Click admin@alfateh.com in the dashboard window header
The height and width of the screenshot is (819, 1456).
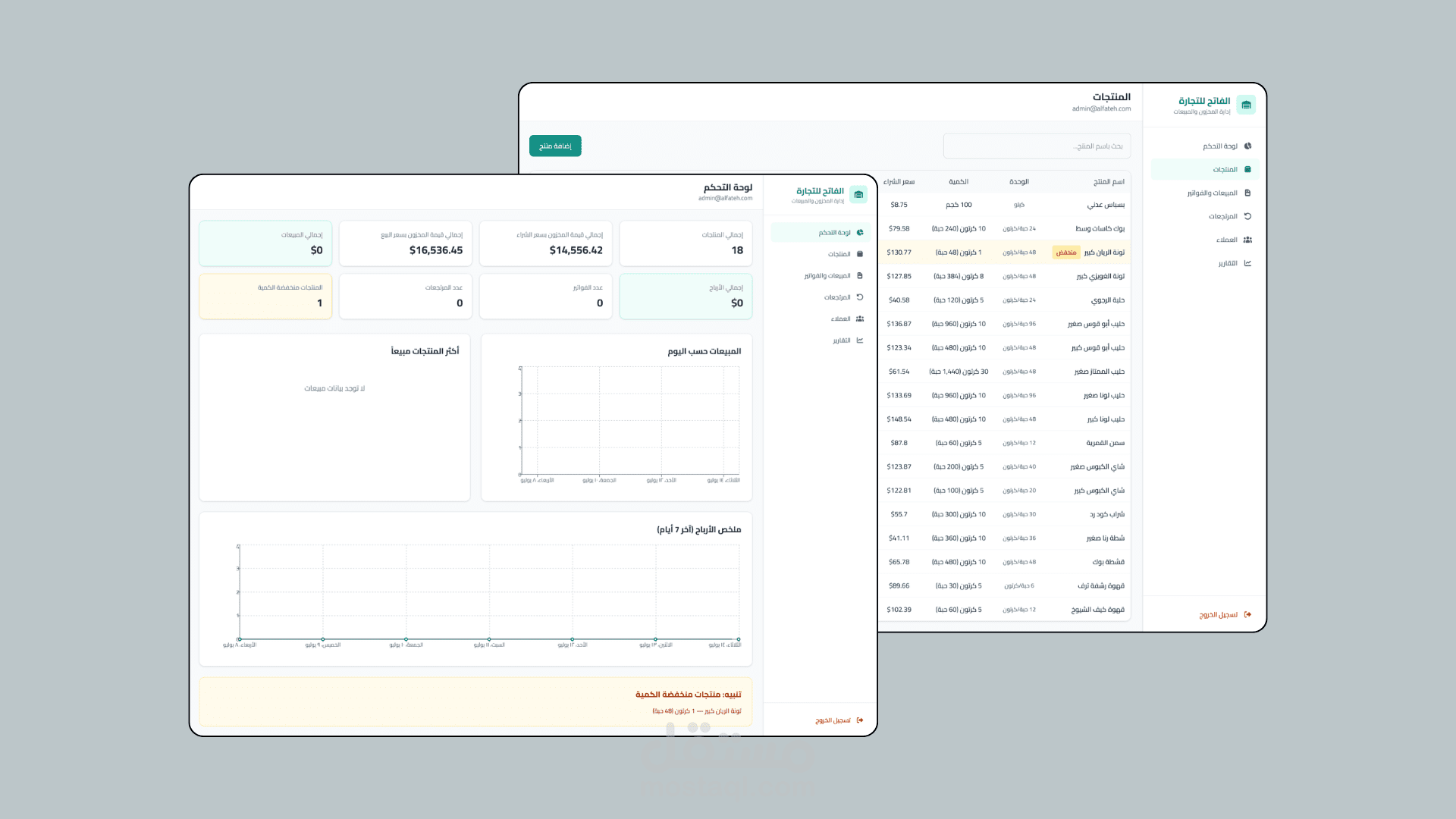click(725, 199)
